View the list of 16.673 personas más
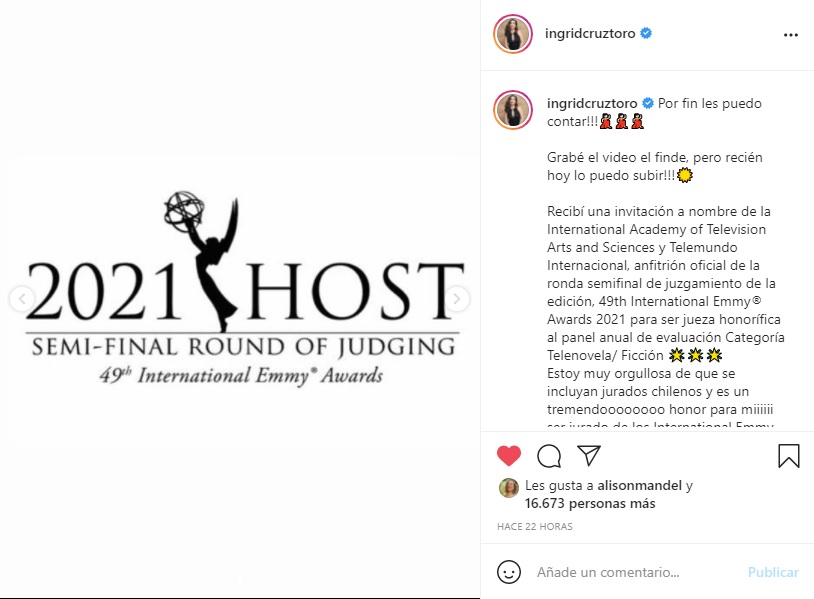This screenshot has width=814, height=599. coord(590,503)
